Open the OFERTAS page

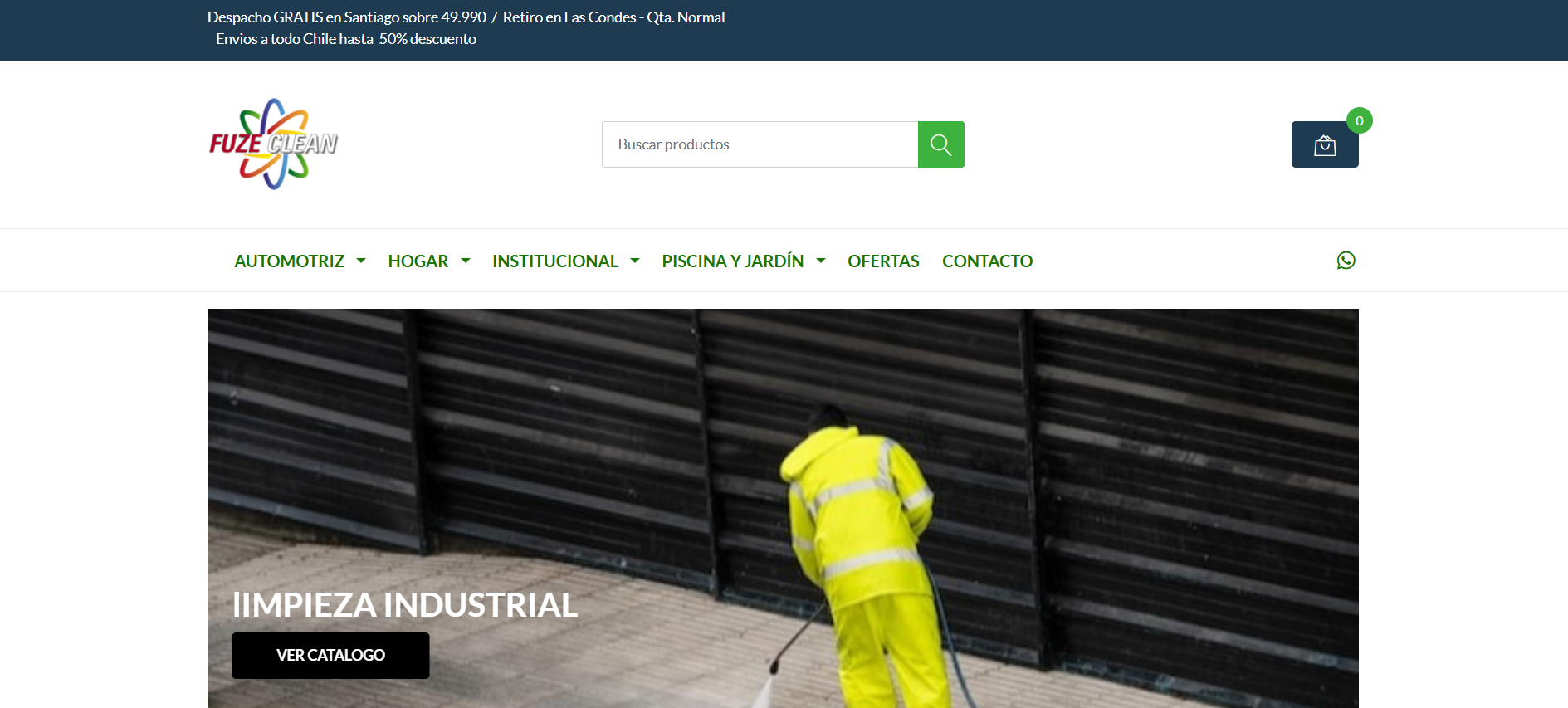point(883,261)
